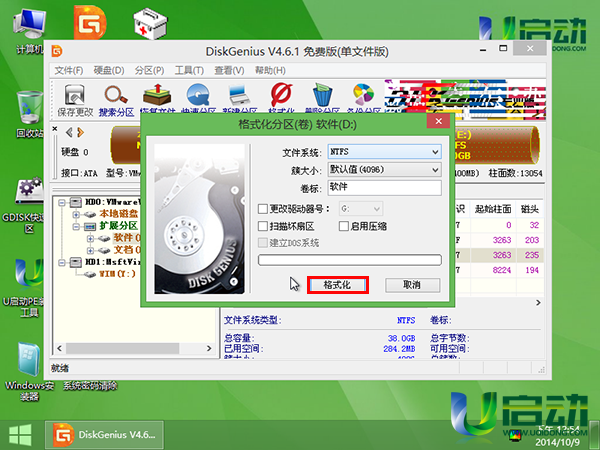
Task: Collapse the HD0:VMware disk tree node
Action: click(62, 202)
